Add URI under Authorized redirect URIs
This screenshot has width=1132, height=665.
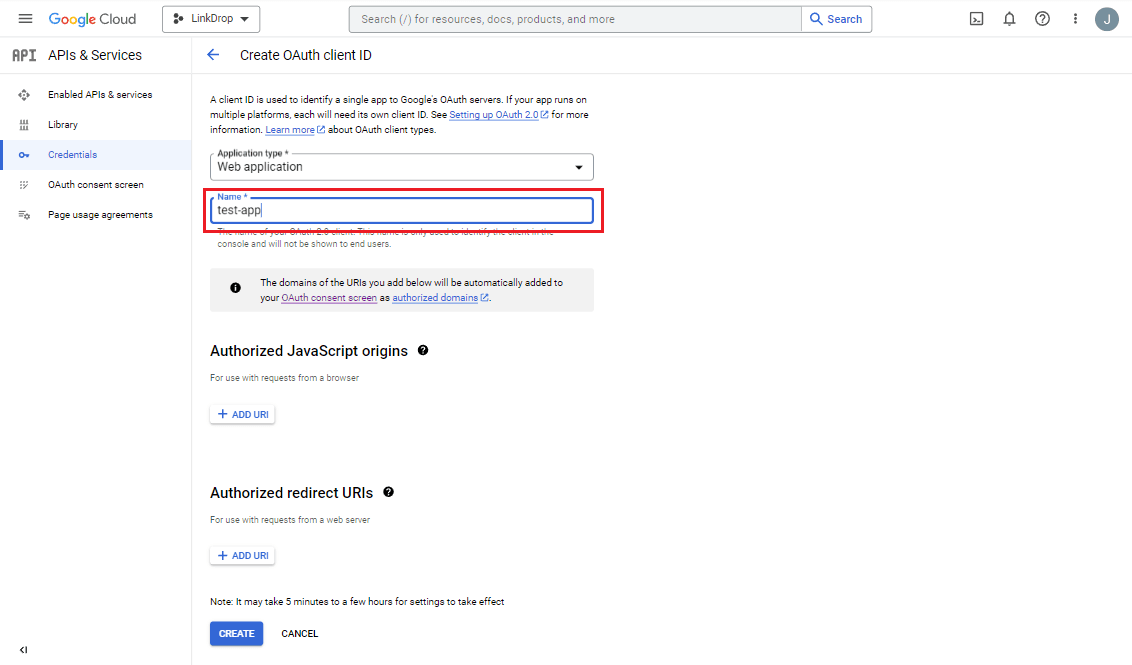pyautogui.click(x=242, y=556)
